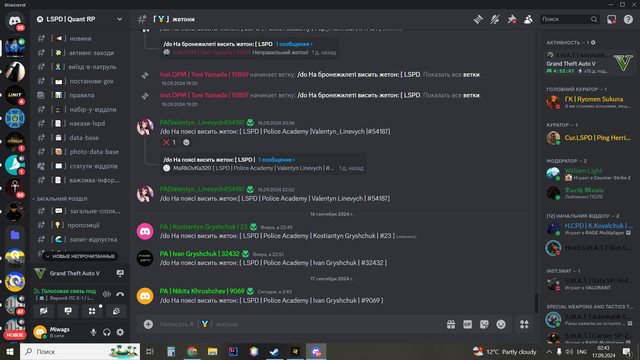
Task: Open Grand Theft Auto V activity card
Action: [x=589, y=63]
